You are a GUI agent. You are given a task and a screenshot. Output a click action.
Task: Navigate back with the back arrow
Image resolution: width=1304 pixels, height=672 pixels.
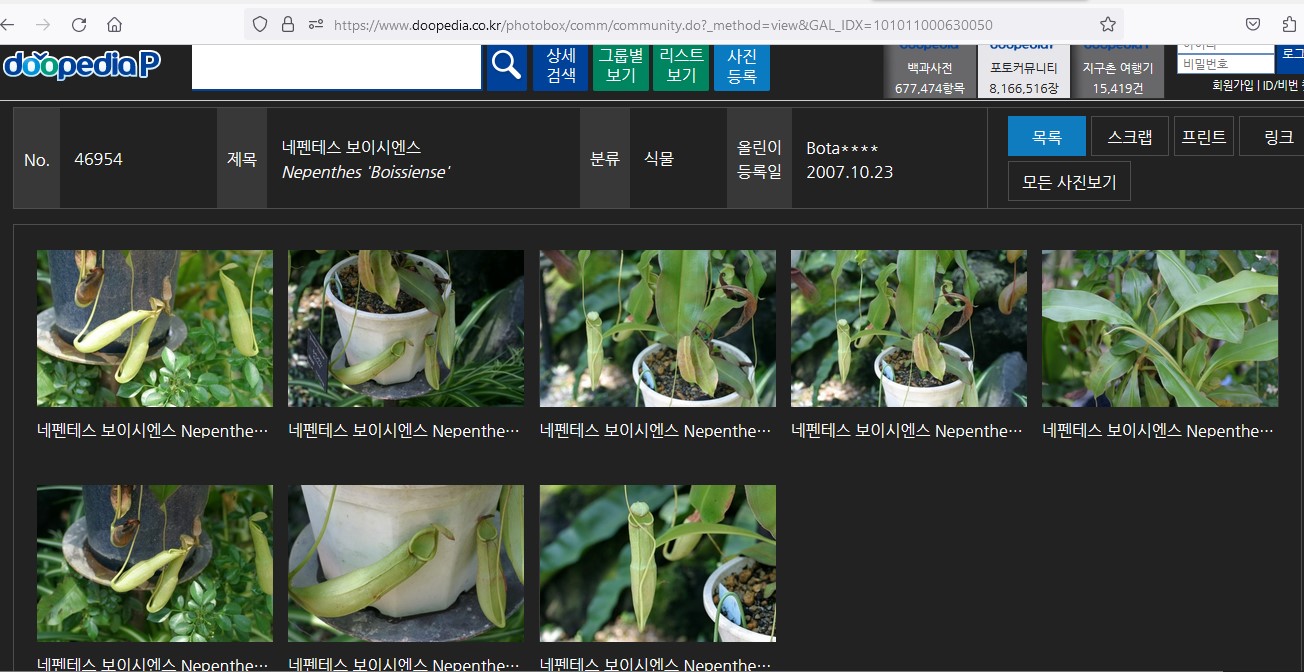point(8,24)
